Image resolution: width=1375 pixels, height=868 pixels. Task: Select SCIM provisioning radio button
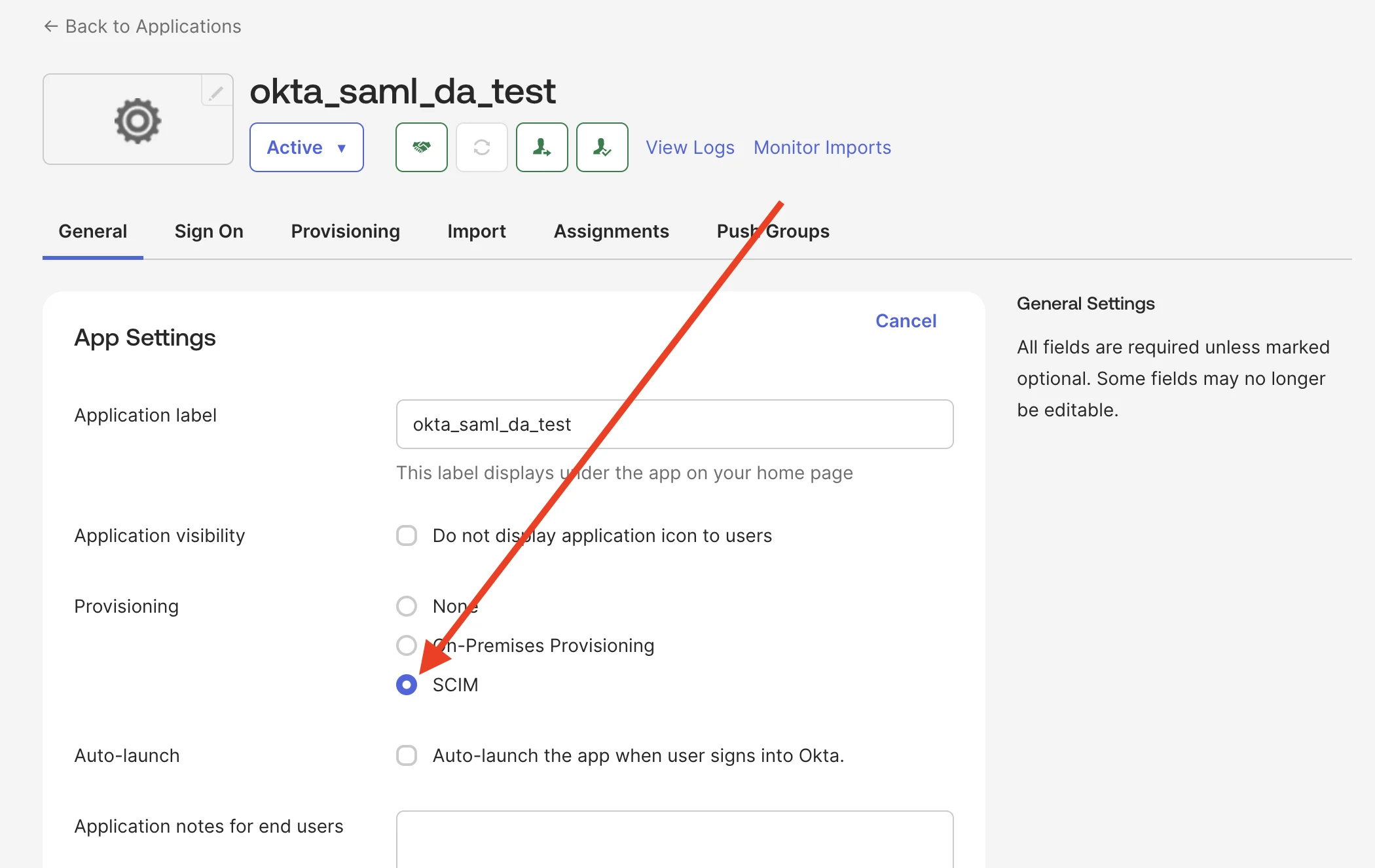pyautogui.click(x=407, y=685)
